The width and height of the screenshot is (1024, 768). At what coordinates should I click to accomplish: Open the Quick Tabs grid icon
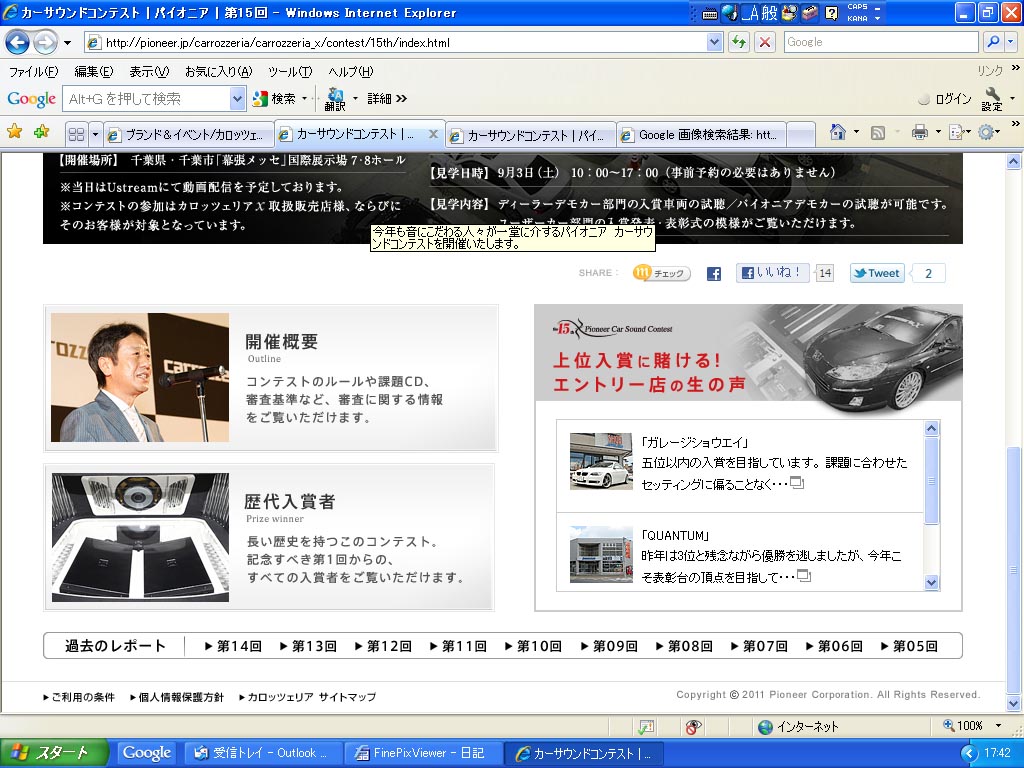point(76,134)
